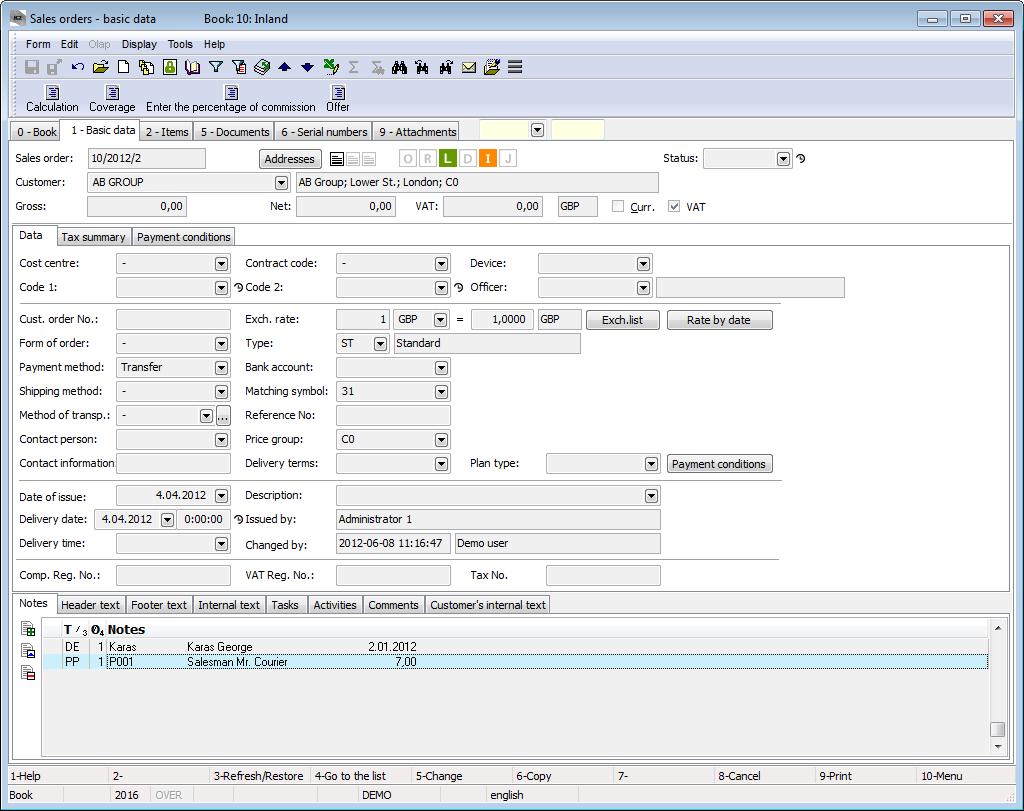Viewport: 1024px width, 811px height.
Task: Click the stacked sheets refresh icon
Action: click(x=262, y=67)
